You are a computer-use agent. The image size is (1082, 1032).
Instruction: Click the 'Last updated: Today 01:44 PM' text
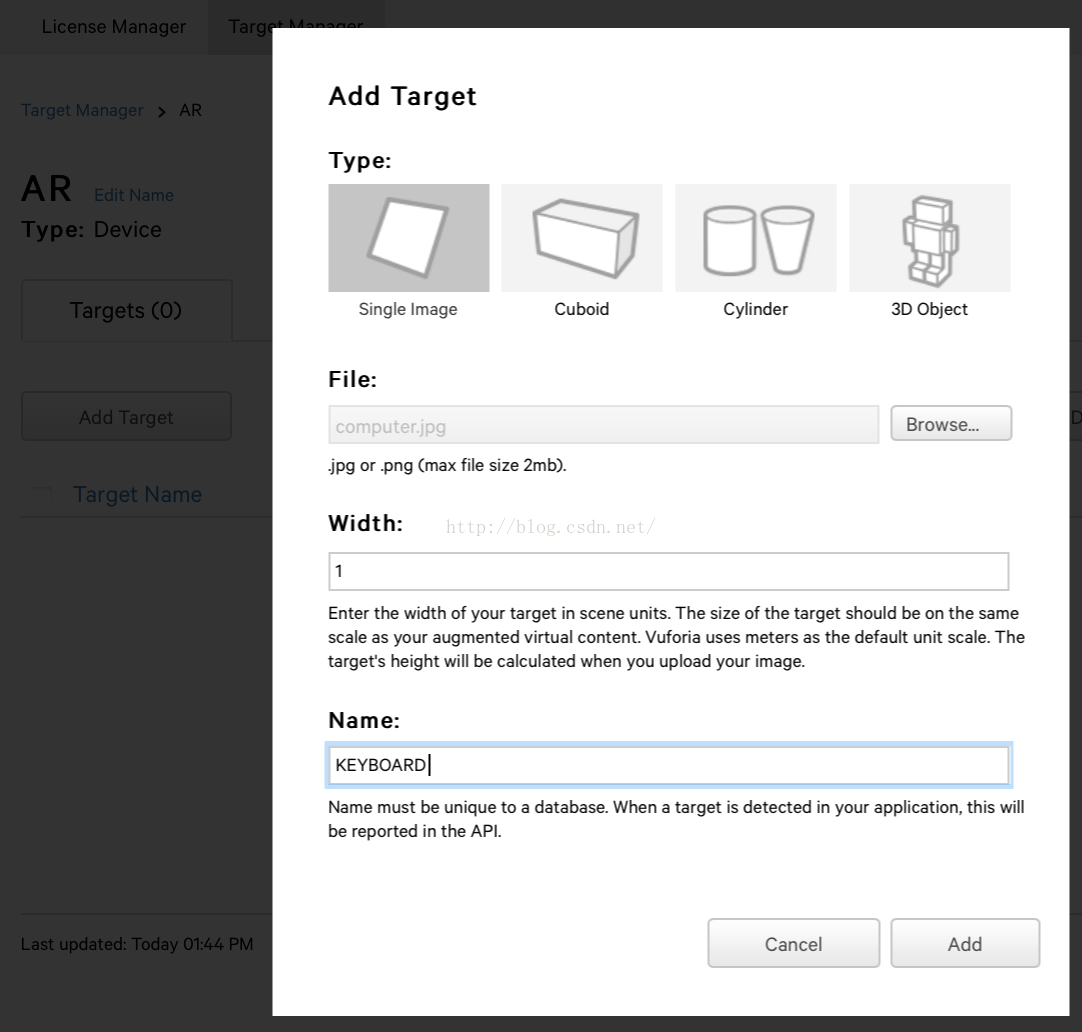(x=137, y=944)
